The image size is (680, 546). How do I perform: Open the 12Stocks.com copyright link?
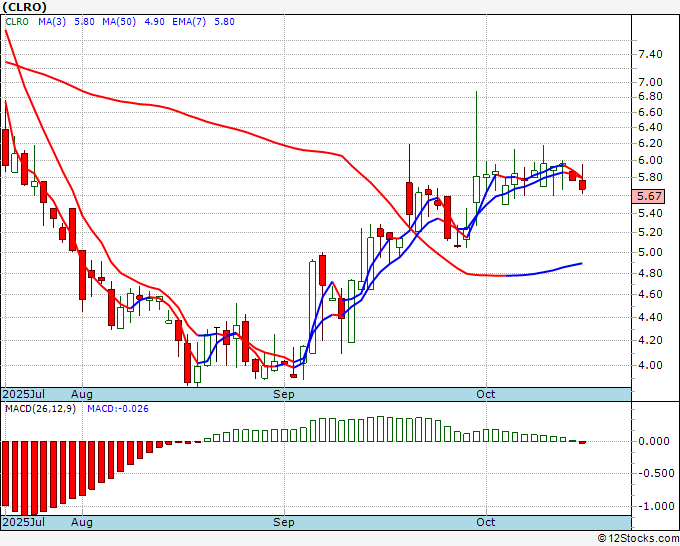(x=638, y=538)
